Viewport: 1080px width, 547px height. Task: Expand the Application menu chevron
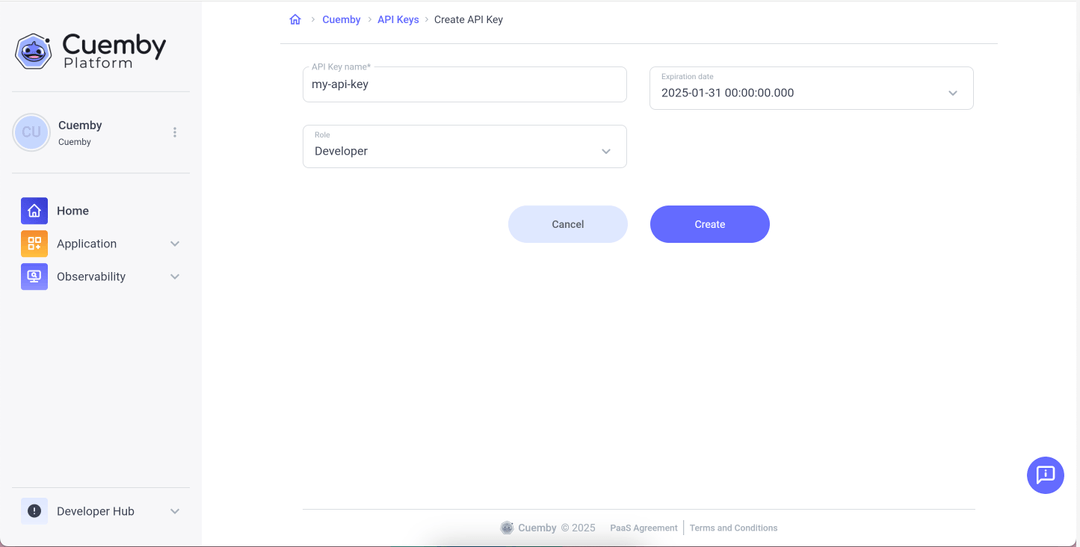tap(175, 244)
